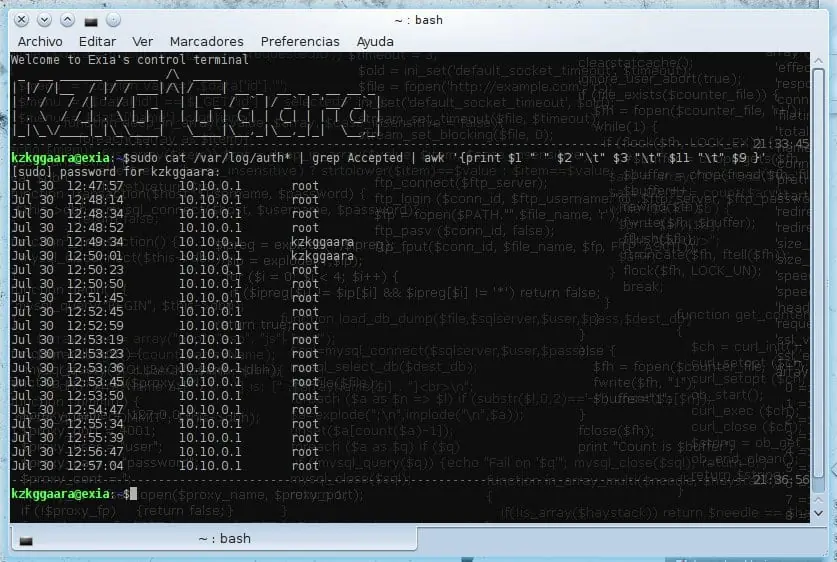The height and width of the screenshot is (562, 837).
Task: Click log time '12:48:34'
Action: pyautogui.click(x=95, y=213)
